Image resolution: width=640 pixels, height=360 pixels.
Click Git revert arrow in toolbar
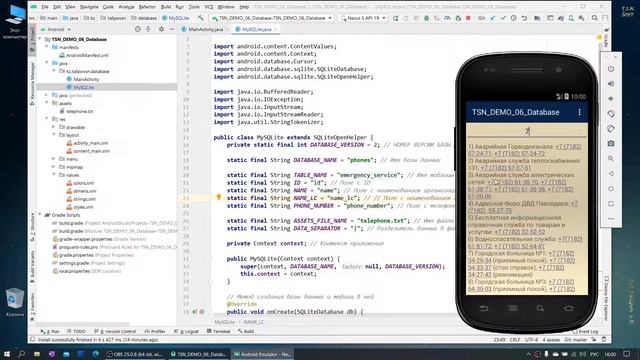524,18
